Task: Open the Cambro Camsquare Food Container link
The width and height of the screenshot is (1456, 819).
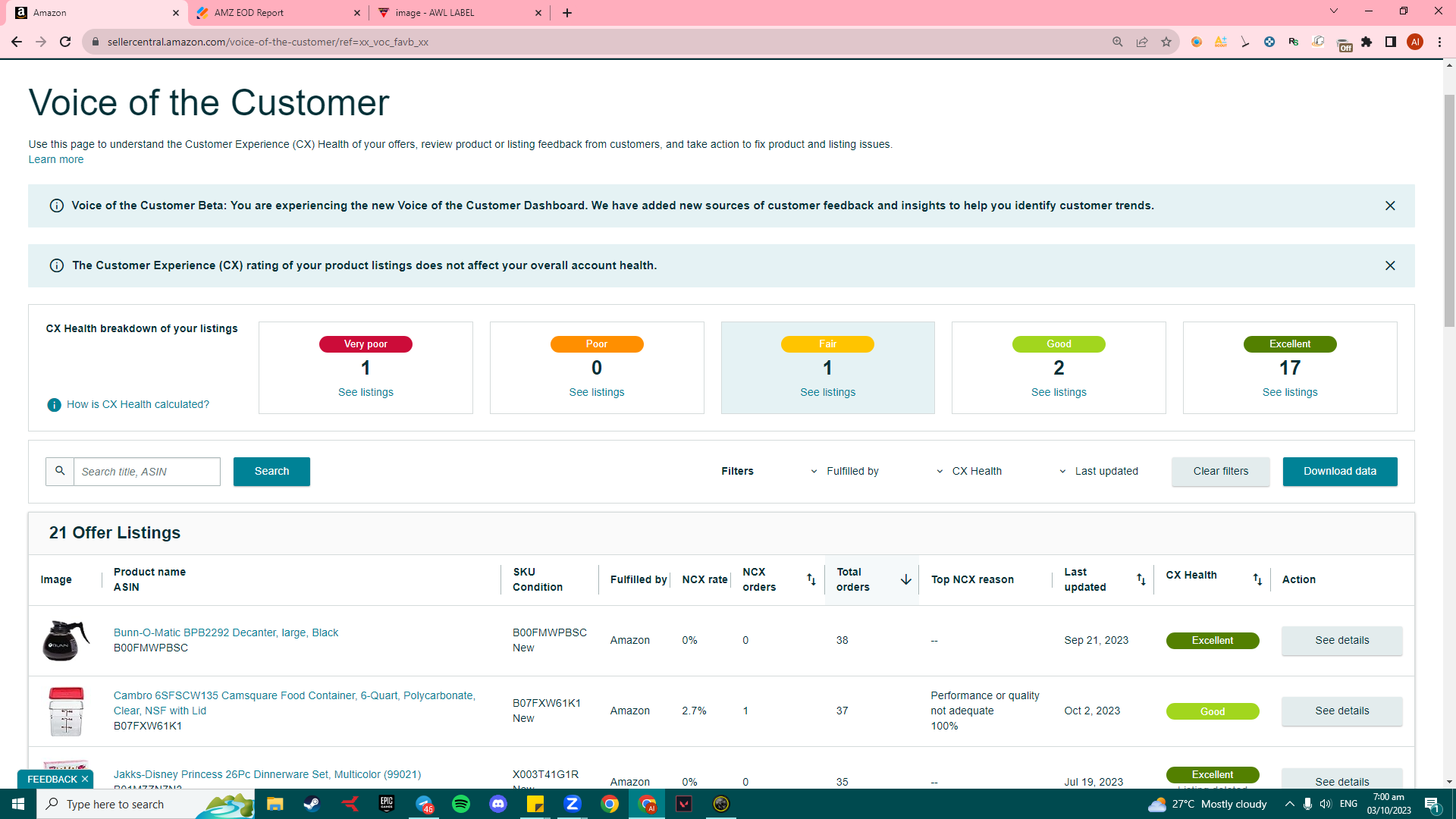Action: [x=294, y=703]
